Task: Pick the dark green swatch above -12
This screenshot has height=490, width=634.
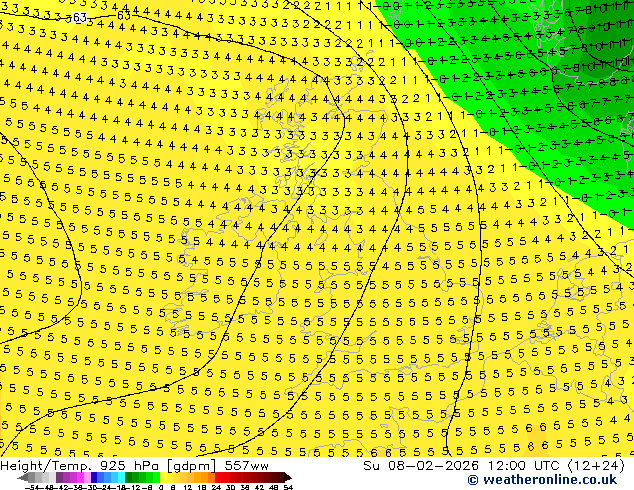Action: pos(128,477)
